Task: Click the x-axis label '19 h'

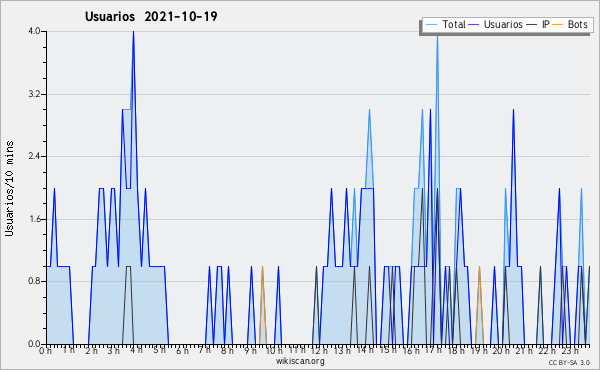Action: click(x=478, y=351)
